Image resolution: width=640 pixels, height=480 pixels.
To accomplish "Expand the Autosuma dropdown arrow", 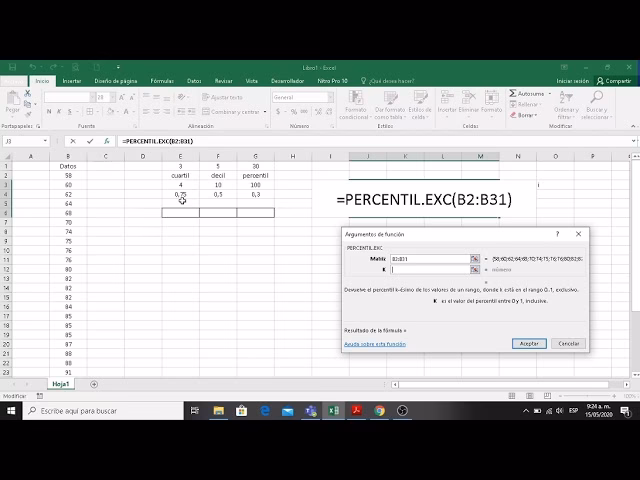I will tap(548, 94).
